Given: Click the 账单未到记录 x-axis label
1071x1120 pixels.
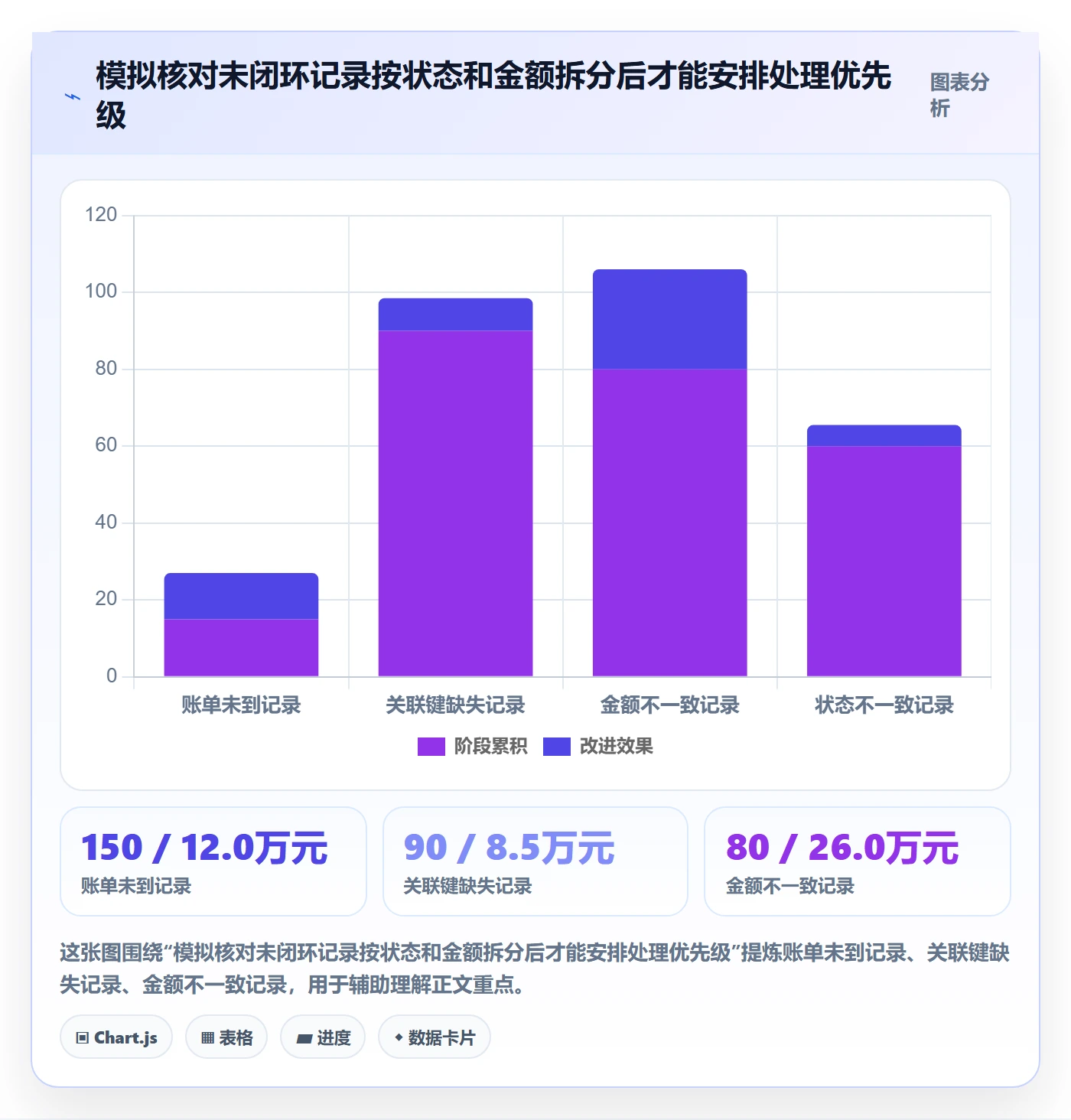Looking at the screenshot, I should [x=241, y=705].
